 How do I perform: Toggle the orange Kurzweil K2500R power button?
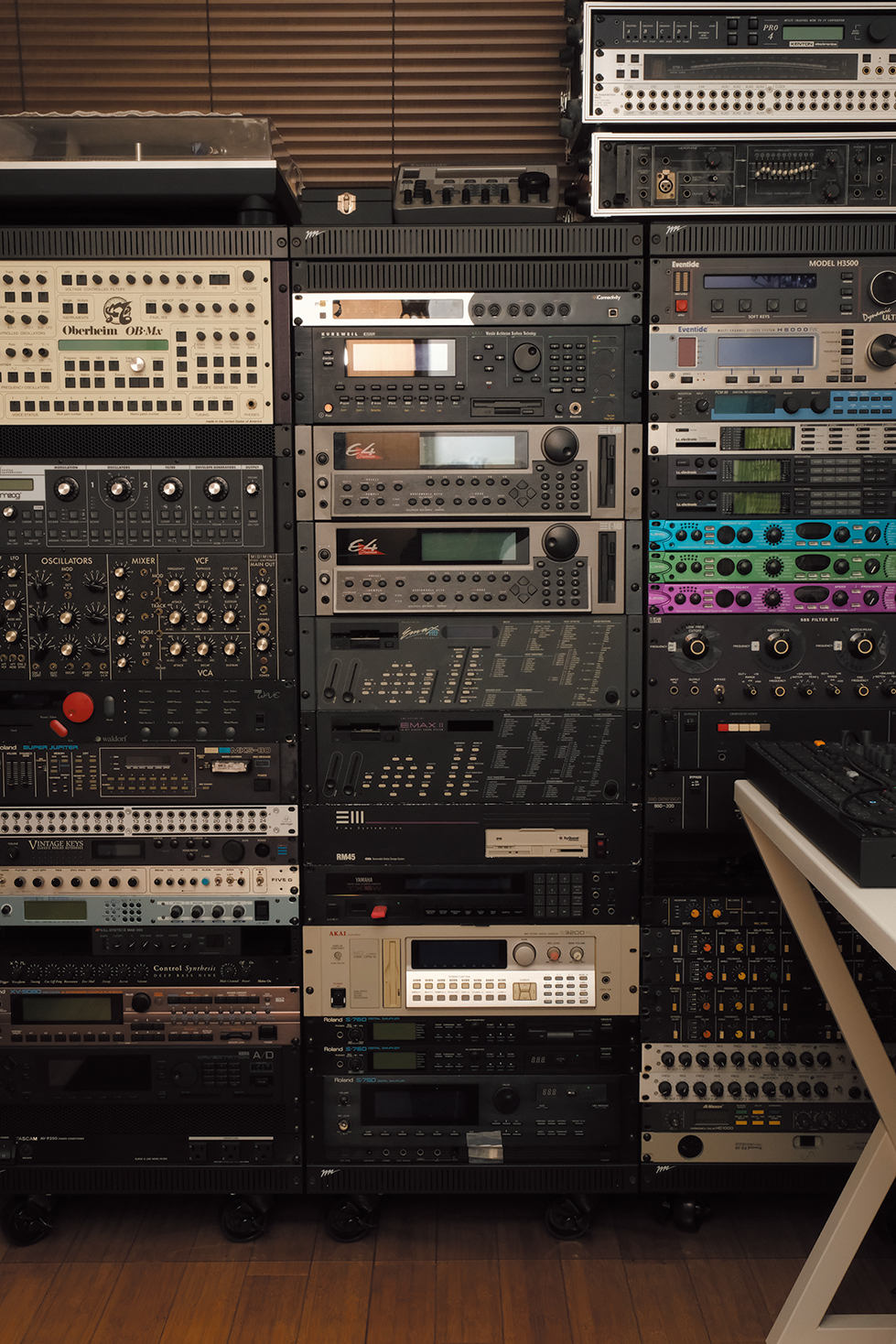tap(329, 407)
